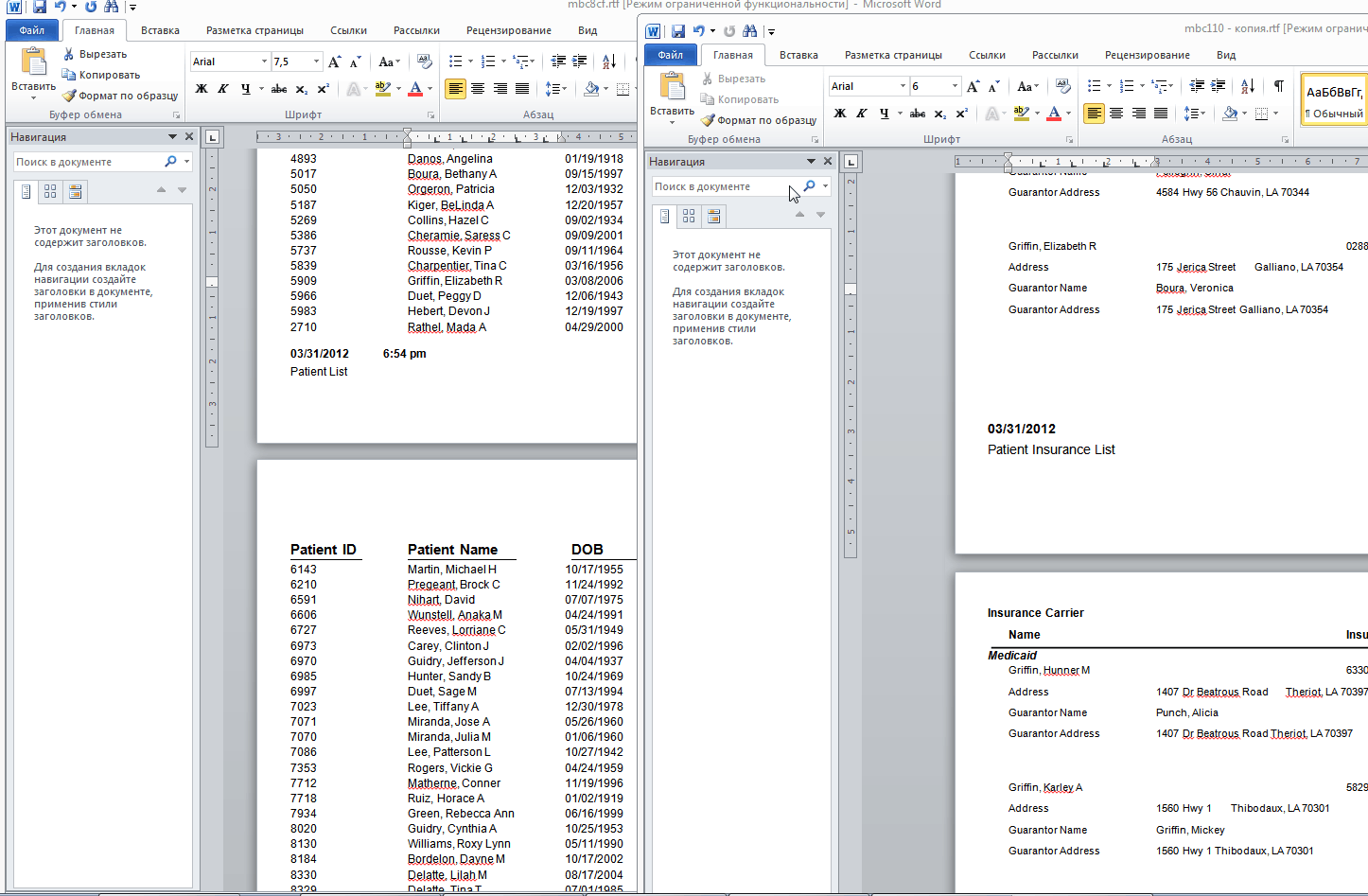Apply strikethrough in the left window ribbon
The height and width of the screenshot is (896, 1368).
click(279, 89)
